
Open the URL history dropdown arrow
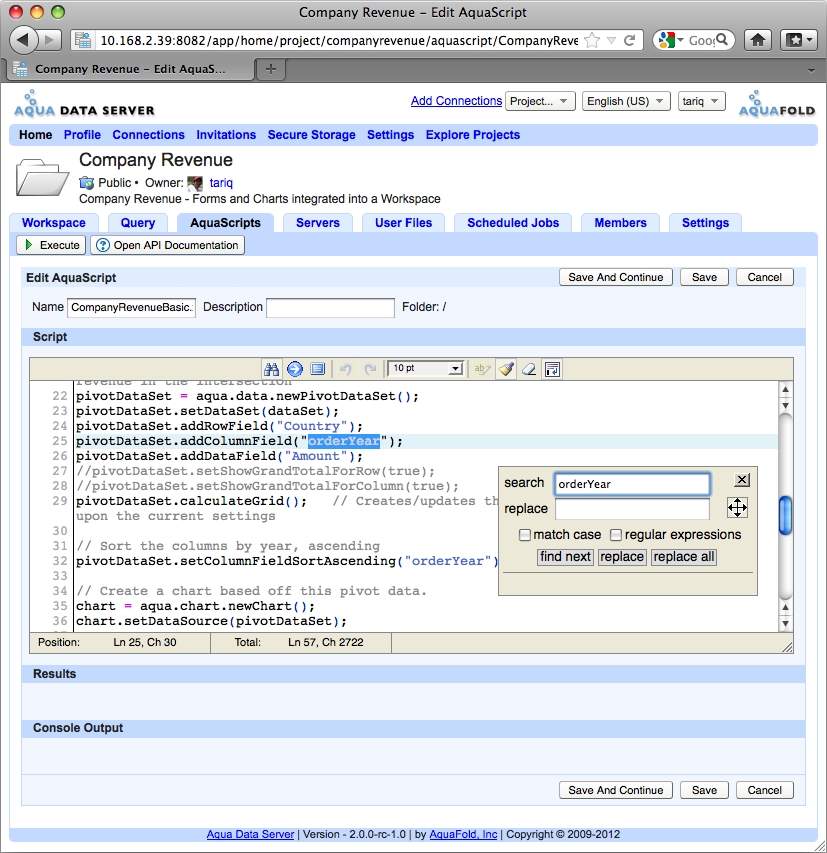tap(612, 40)
